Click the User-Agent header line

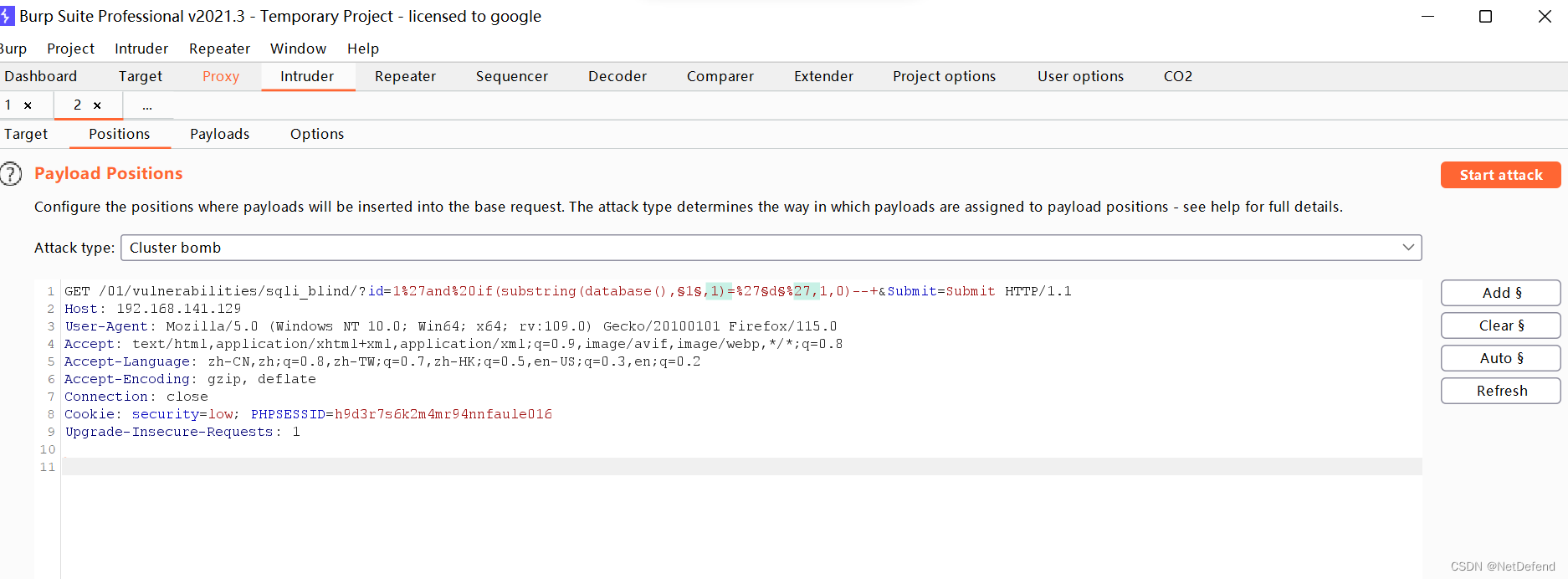click(x=450, y=326)
